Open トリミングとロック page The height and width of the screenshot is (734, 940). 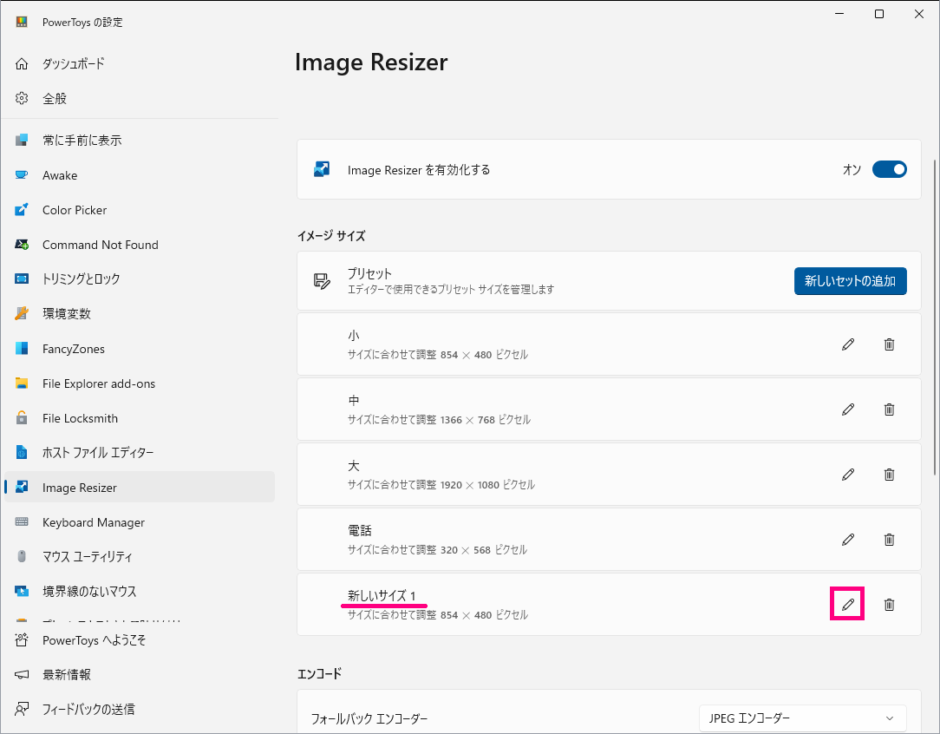coord(139,279)
